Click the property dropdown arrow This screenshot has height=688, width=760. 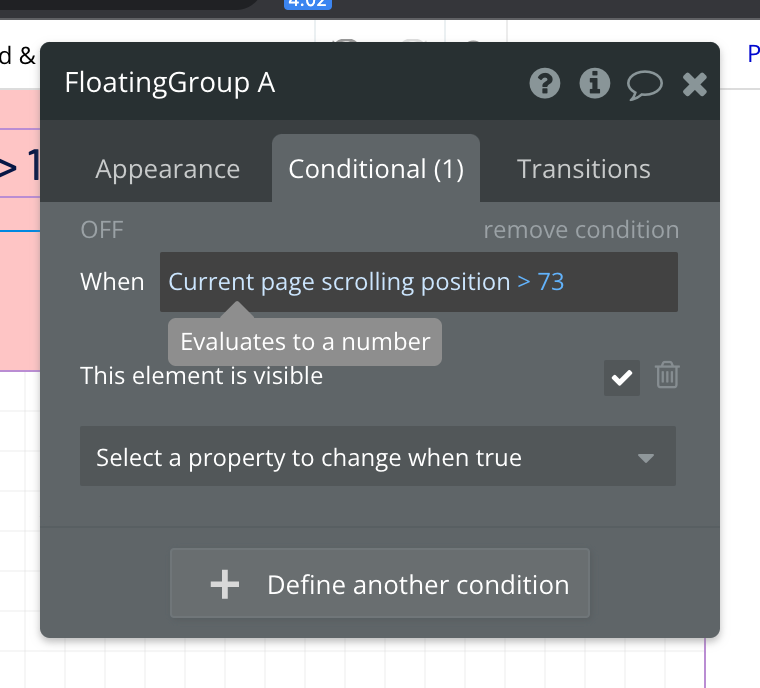pyautogui.click(x=646, y=458)
